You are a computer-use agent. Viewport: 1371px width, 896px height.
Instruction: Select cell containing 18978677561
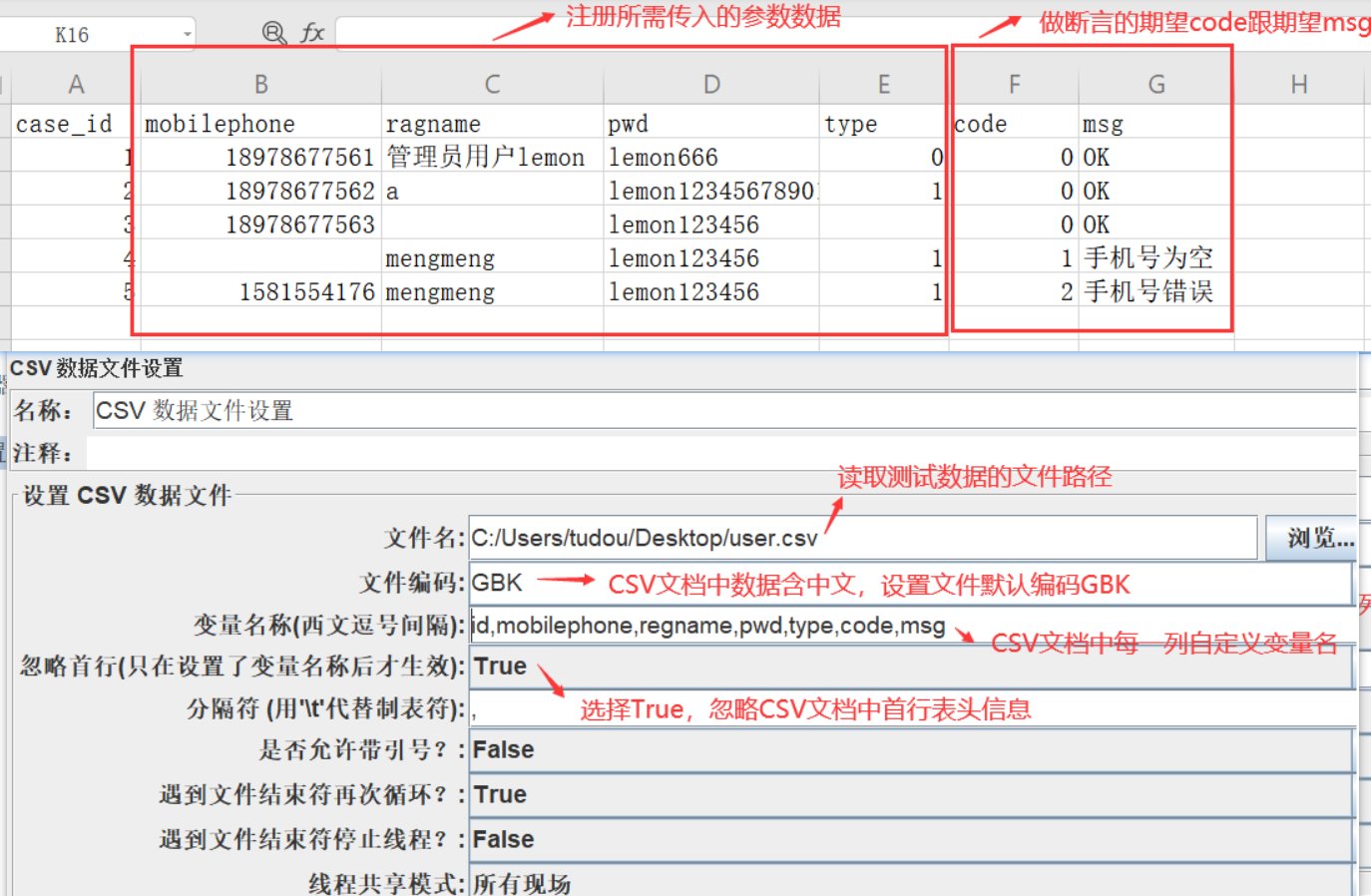tap(260, 157)
